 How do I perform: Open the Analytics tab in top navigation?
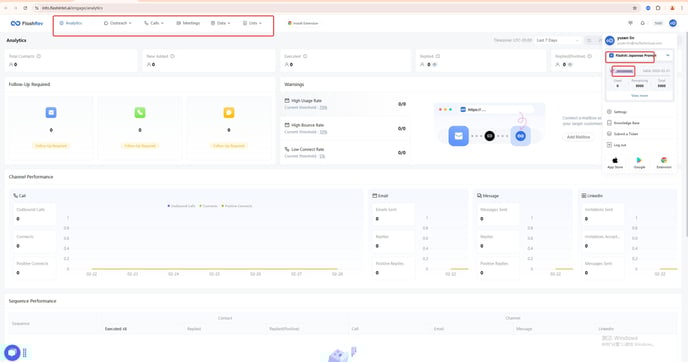(x=71, y=23)
